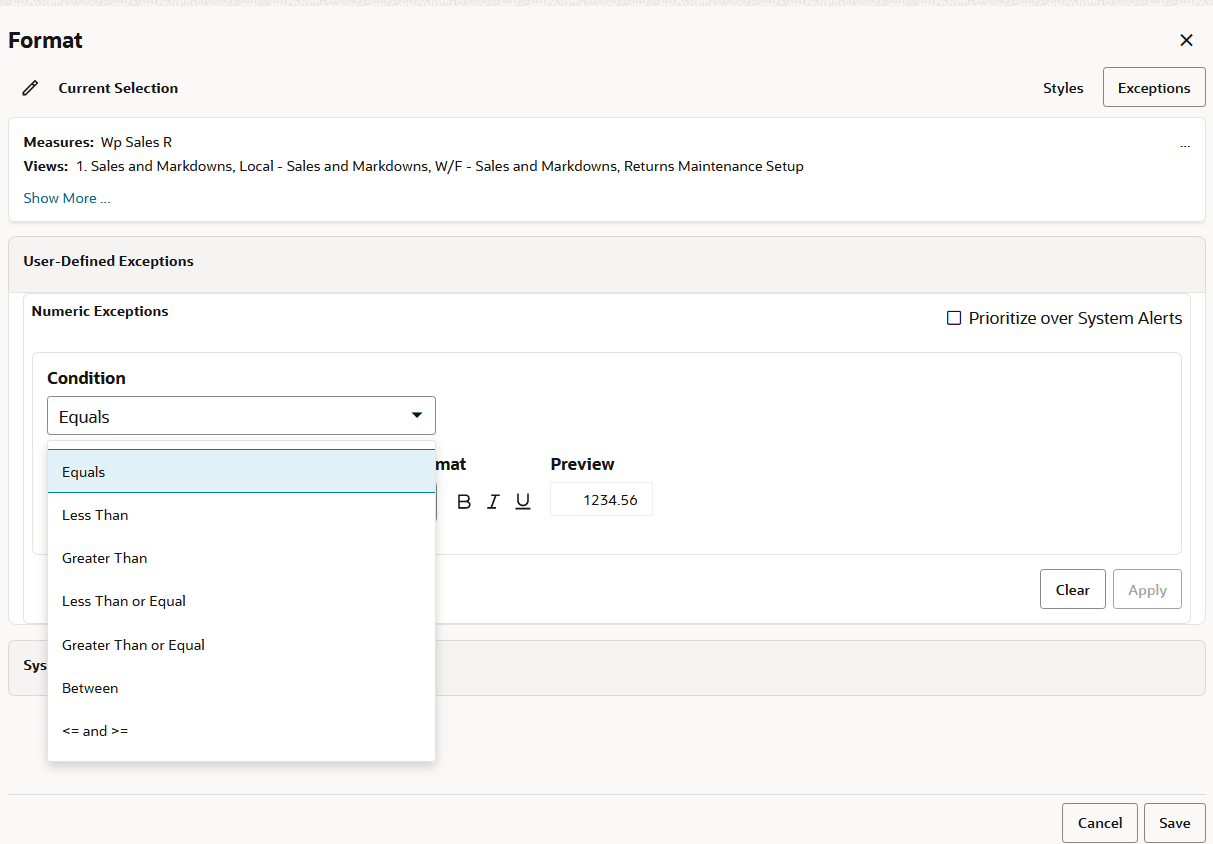
Task: Click the Clear button for numeric exceptions
Action: point(1072,588)
